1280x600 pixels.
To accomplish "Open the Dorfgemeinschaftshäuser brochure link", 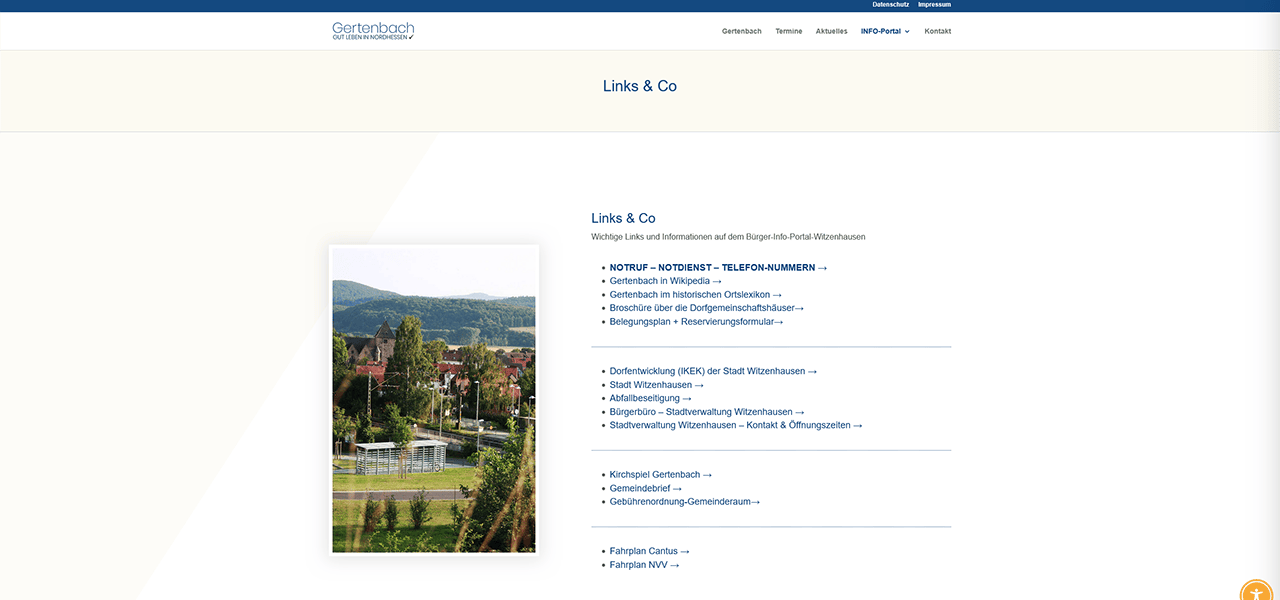I will click(x=706, y=308).
